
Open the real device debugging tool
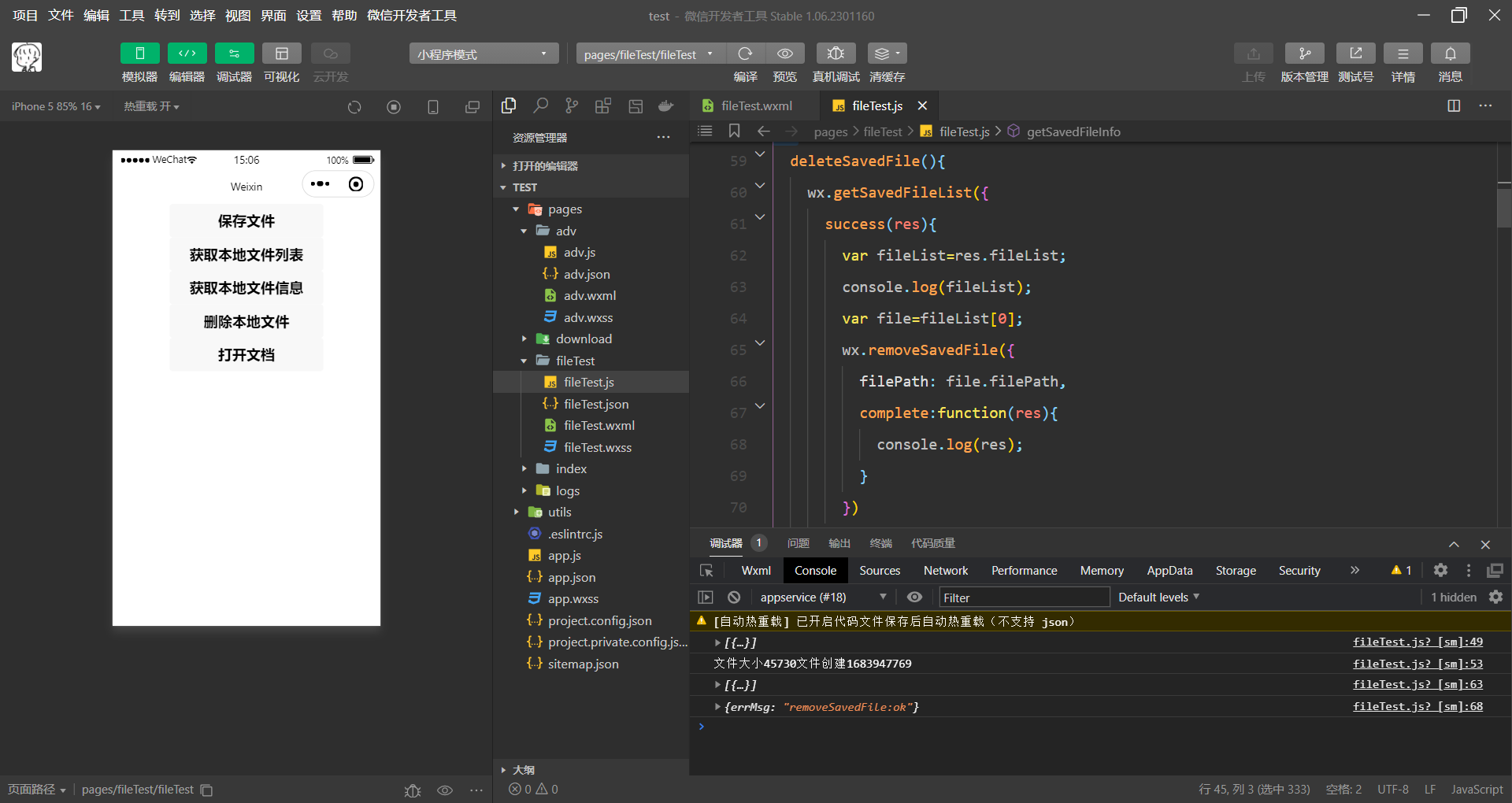pyautogui.click(x=836, y=54)
